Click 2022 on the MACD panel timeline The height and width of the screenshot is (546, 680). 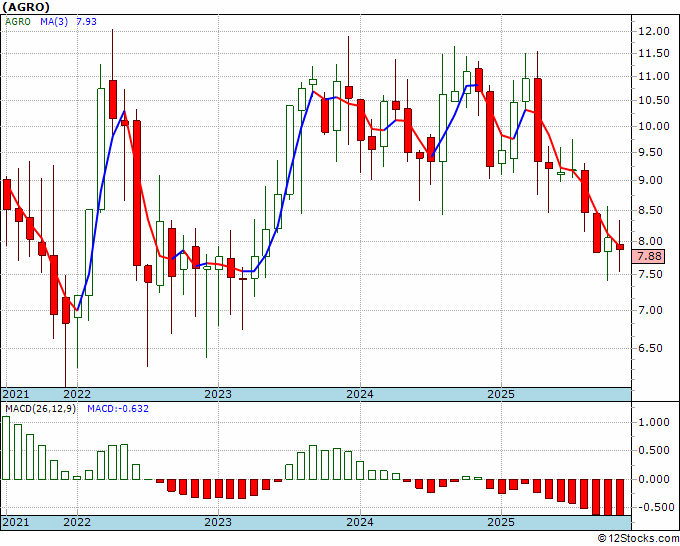(77, 522)
